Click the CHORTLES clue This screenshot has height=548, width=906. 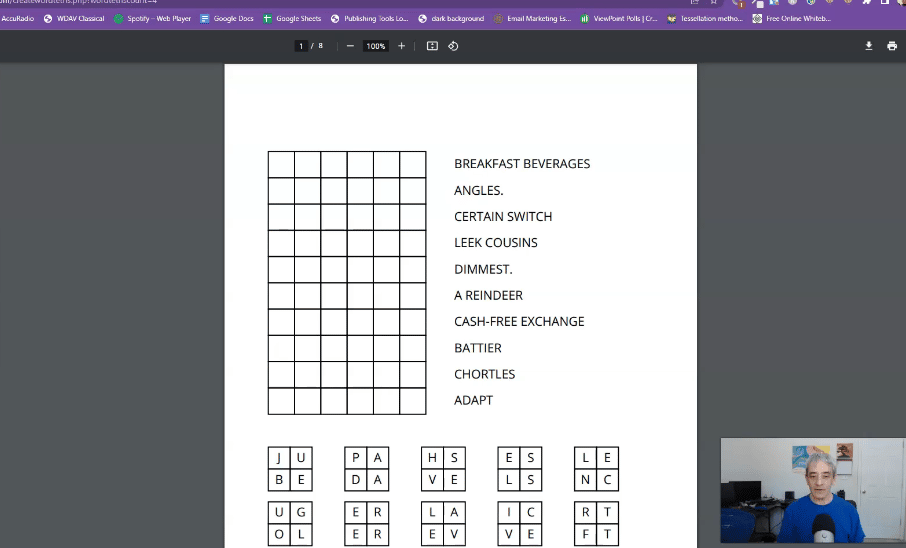click(x=484, y=374)
